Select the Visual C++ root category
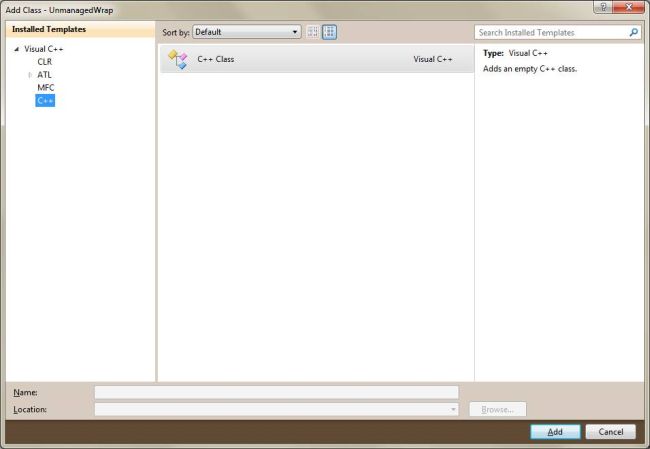This screenshot has width=650, height=449. click(x=44, y=49)
